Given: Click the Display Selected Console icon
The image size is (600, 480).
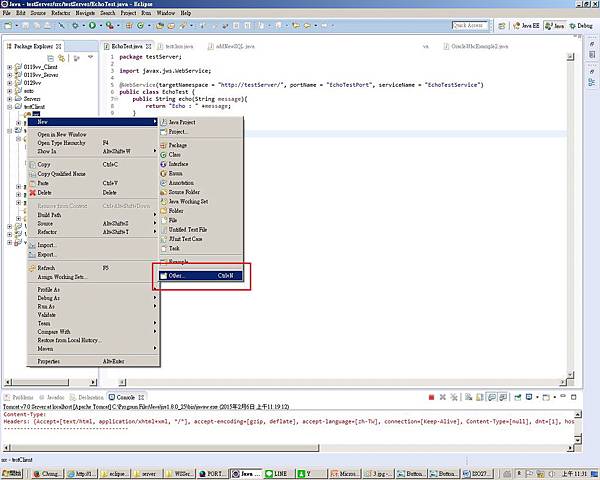Looking at the screenshot, I should (529, 397).
